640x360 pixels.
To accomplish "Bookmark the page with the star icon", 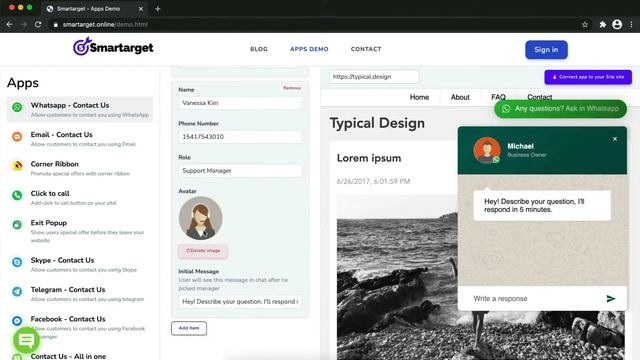I will 585,24.
